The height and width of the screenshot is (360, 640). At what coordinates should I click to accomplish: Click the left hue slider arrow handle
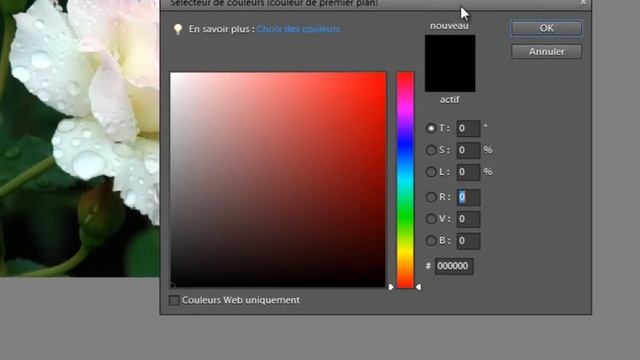[391, 287]
